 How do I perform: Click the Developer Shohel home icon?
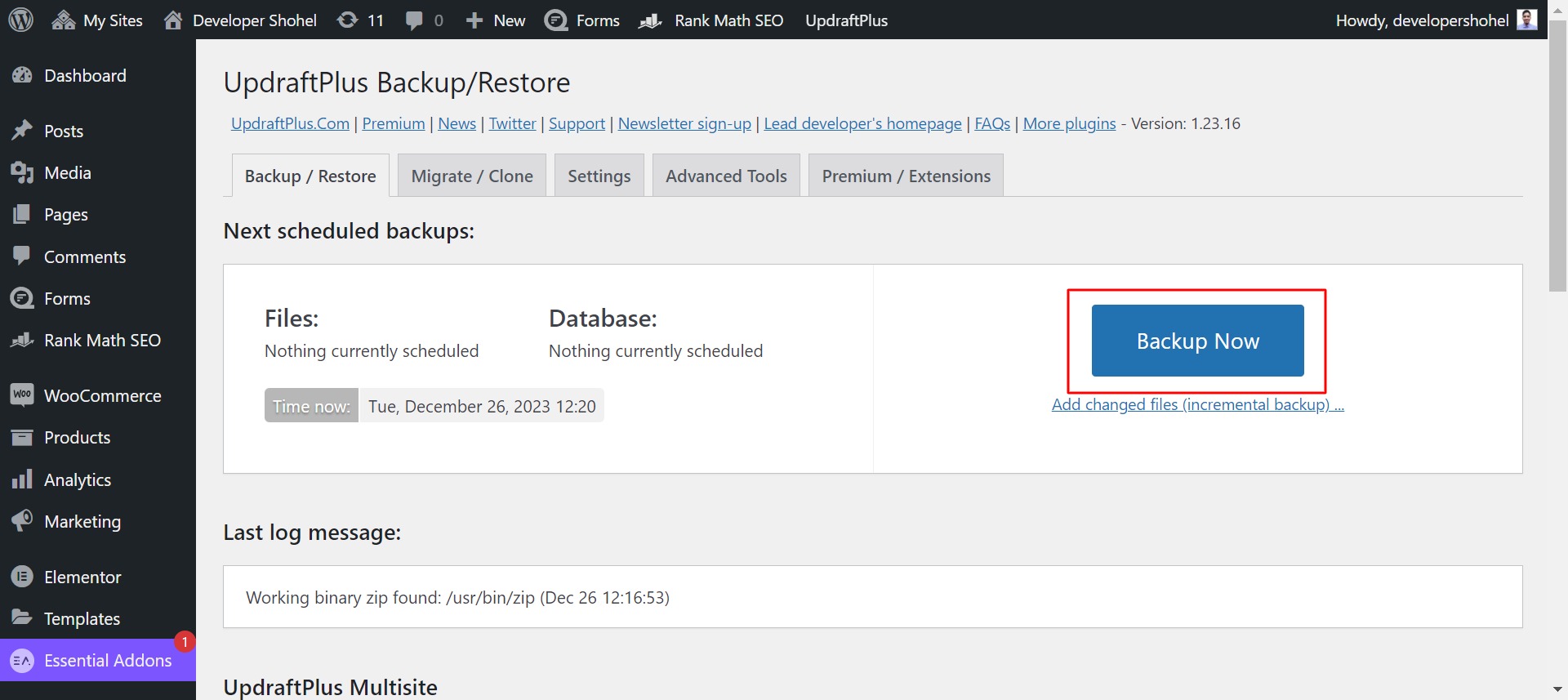click(x=173, y=20)
